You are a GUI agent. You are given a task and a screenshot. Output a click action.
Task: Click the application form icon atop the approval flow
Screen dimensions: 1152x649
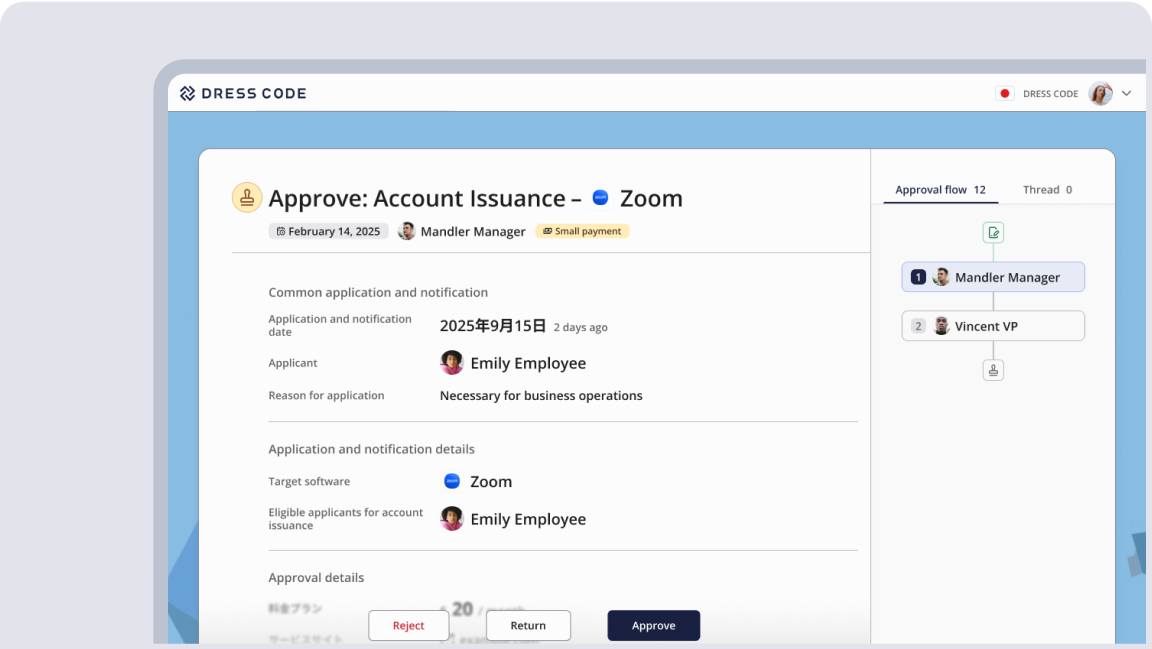992,231
